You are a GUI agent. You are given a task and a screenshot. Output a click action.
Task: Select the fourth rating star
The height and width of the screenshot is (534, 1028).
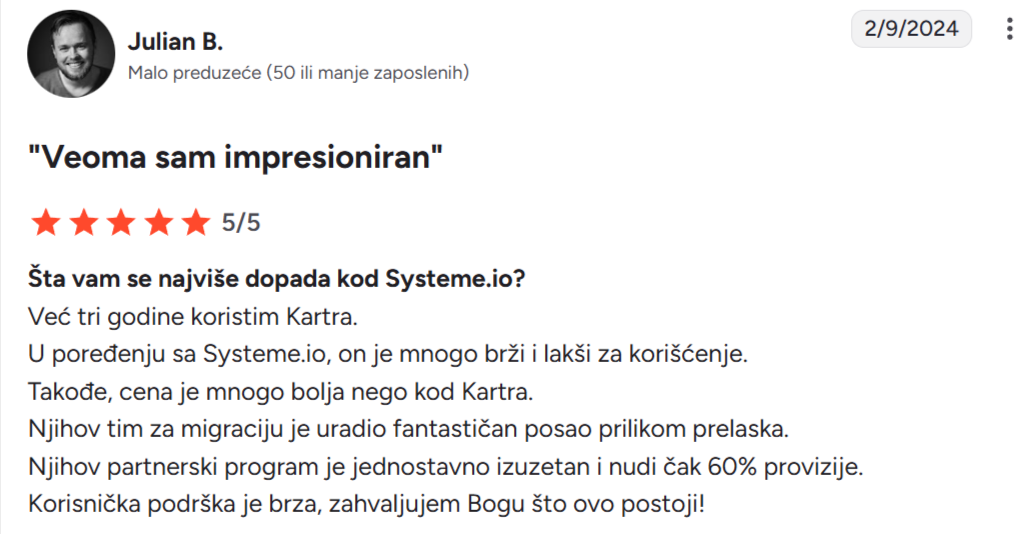(158, 222)
